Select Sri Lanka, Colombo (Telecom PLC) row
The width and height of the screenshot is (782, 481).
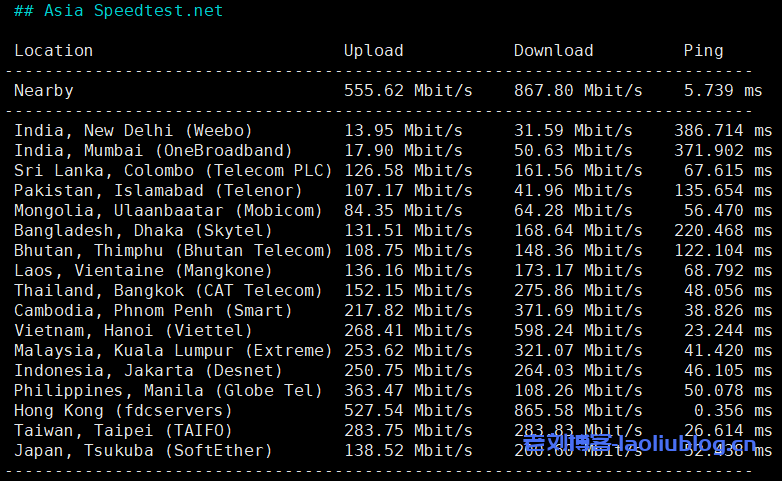pyautogui.click(x=173, y=171)
